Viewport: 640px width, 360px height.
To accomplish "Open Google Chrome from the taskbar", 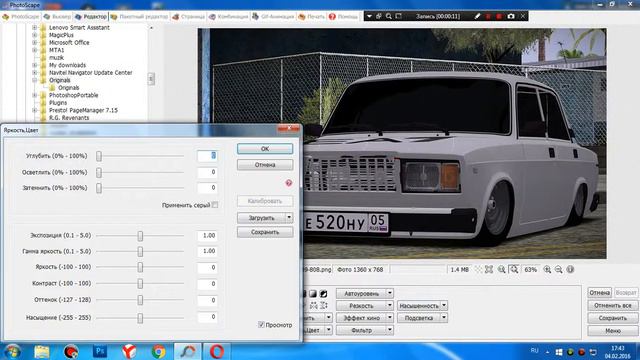I will coord(158,351).
